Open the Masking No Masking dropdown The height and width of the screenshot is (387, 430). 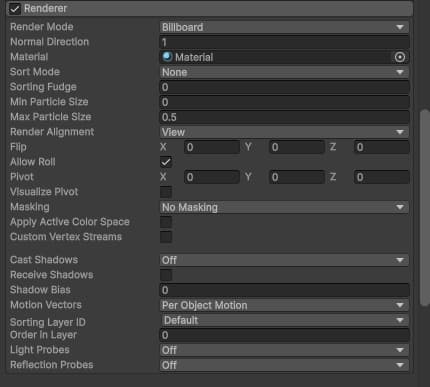point(284,207)
